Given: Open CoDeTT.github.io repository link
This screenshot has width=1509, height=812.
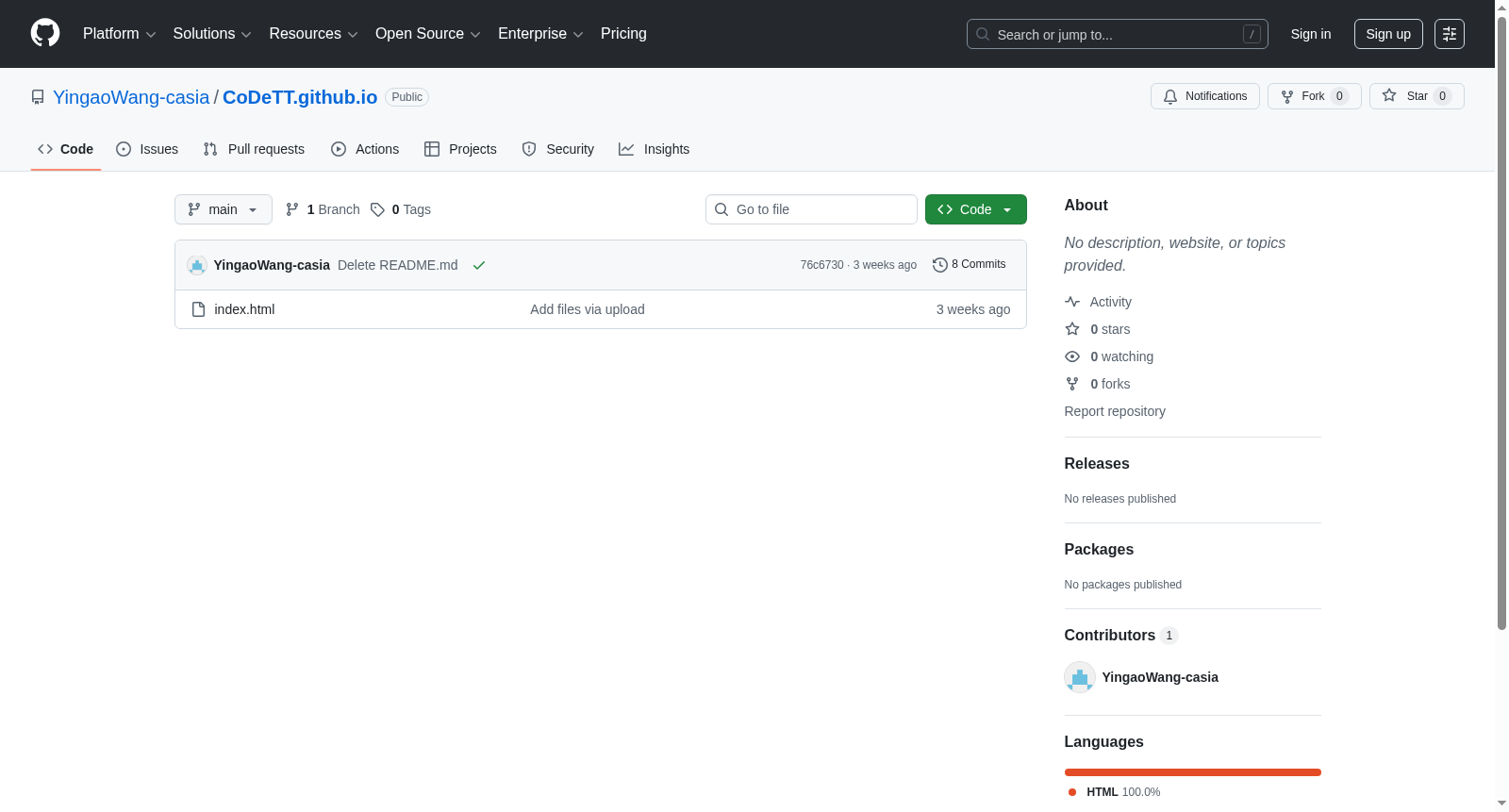Looking at the screenshot, I should 300,97.
